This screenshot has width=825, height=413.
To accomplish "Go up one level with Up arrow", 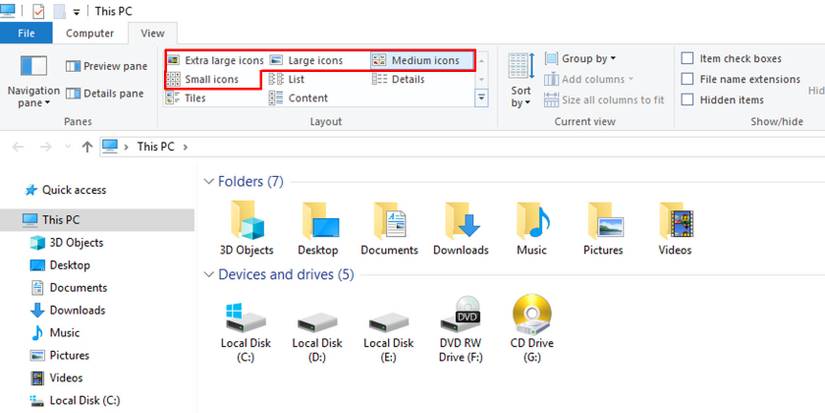I will (x=87, y=147).
